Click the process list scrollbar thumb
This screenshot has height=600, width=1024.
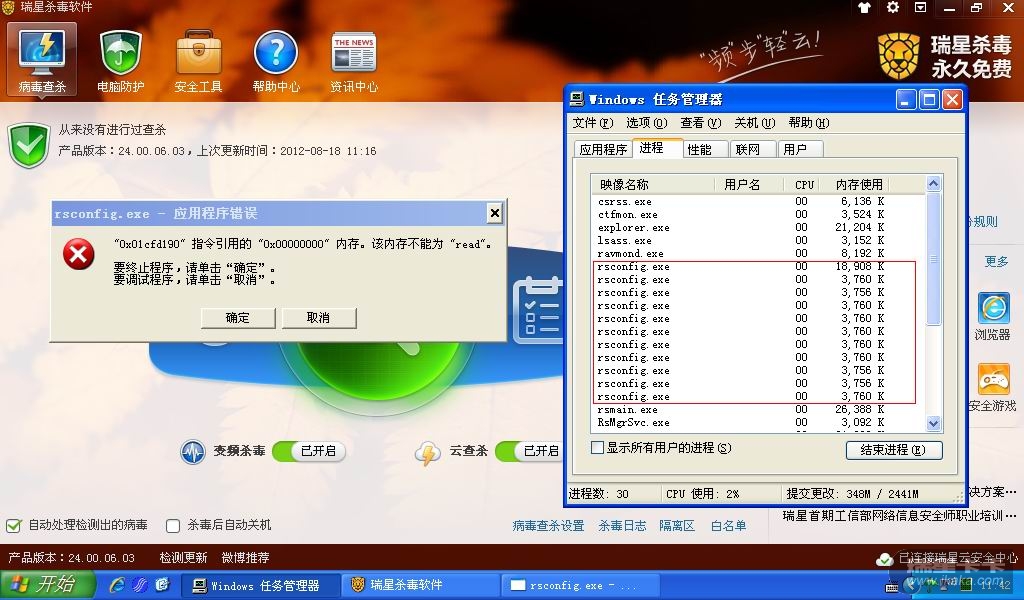933,259
